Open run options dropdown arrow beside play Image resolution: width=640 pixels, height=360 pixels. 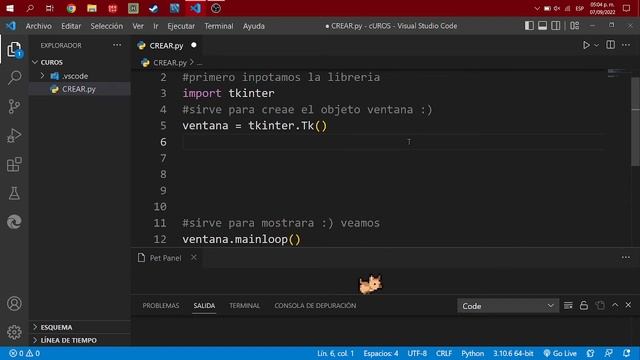coord(596,45)
